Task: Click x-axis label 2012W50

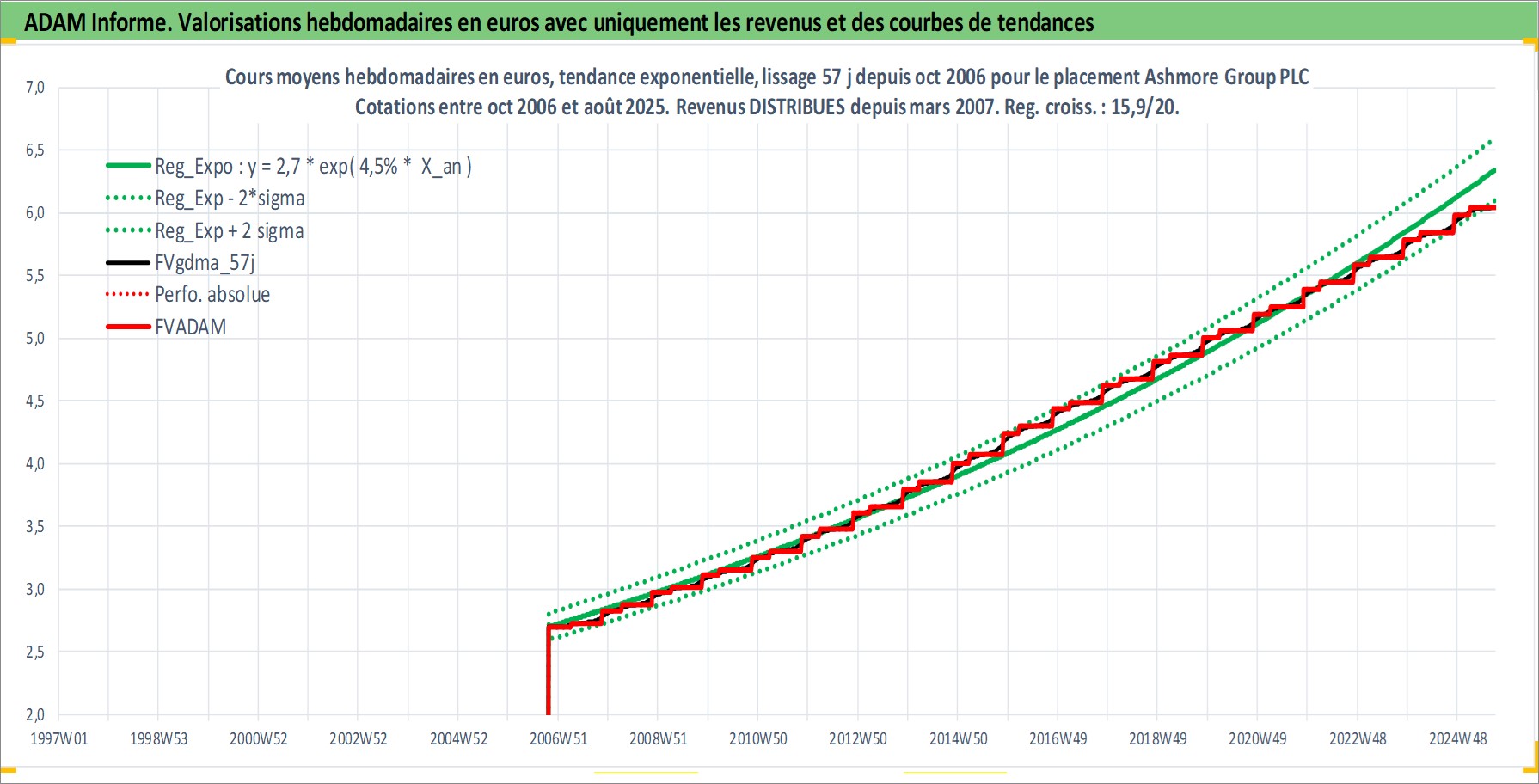Action: click(x=858, y=738)
